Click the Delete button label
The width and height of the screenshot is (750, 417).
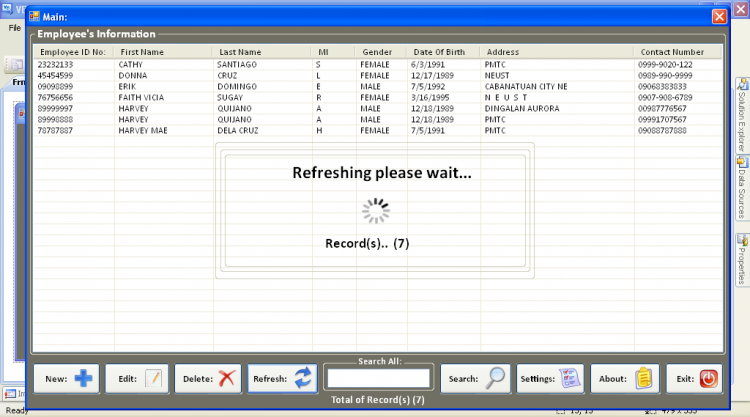pyautogui.click(x=198, y=379)
